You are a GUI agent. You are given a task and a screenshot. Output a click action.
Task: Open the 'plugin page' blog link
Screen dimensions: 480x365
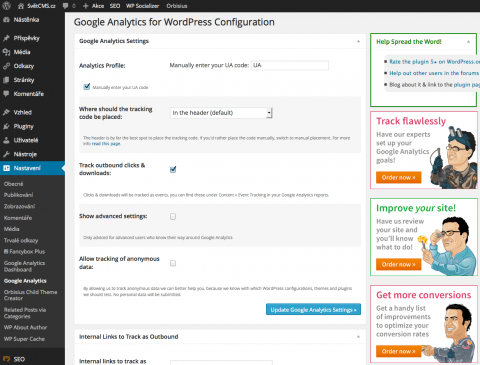[467, 85]
